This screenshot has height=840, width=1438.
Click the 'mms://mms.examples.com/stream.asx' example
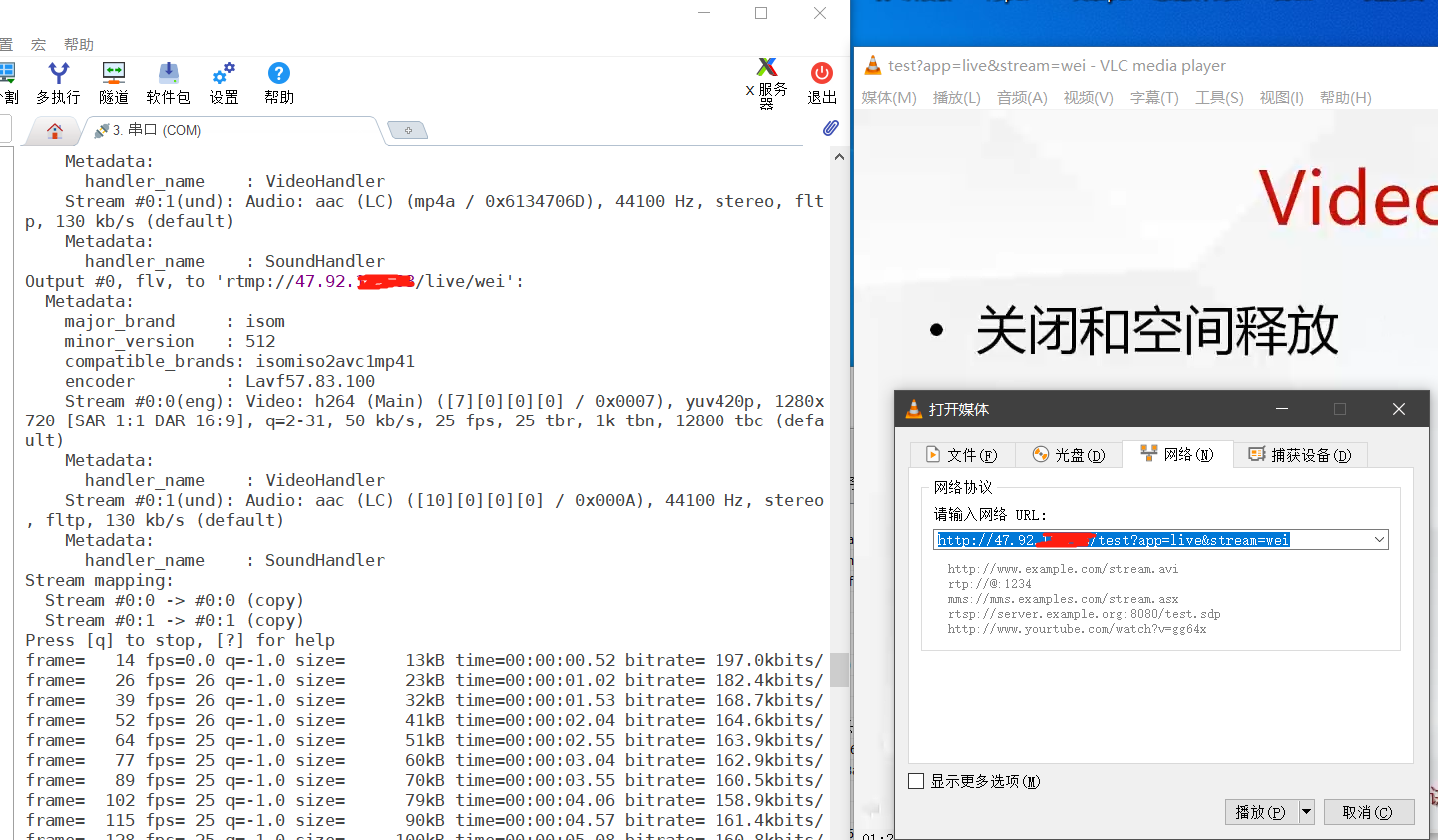1063,599
